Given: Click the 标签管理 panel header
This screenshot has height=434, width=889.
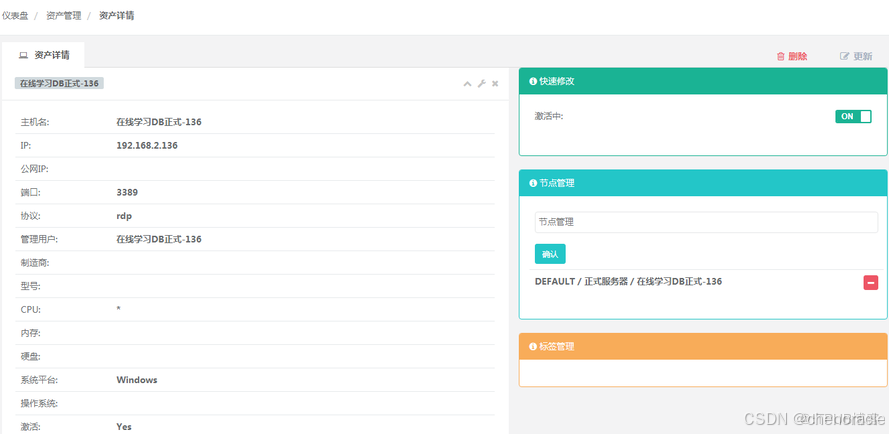Looking at the screenshot, I should [x=703, y=346].
